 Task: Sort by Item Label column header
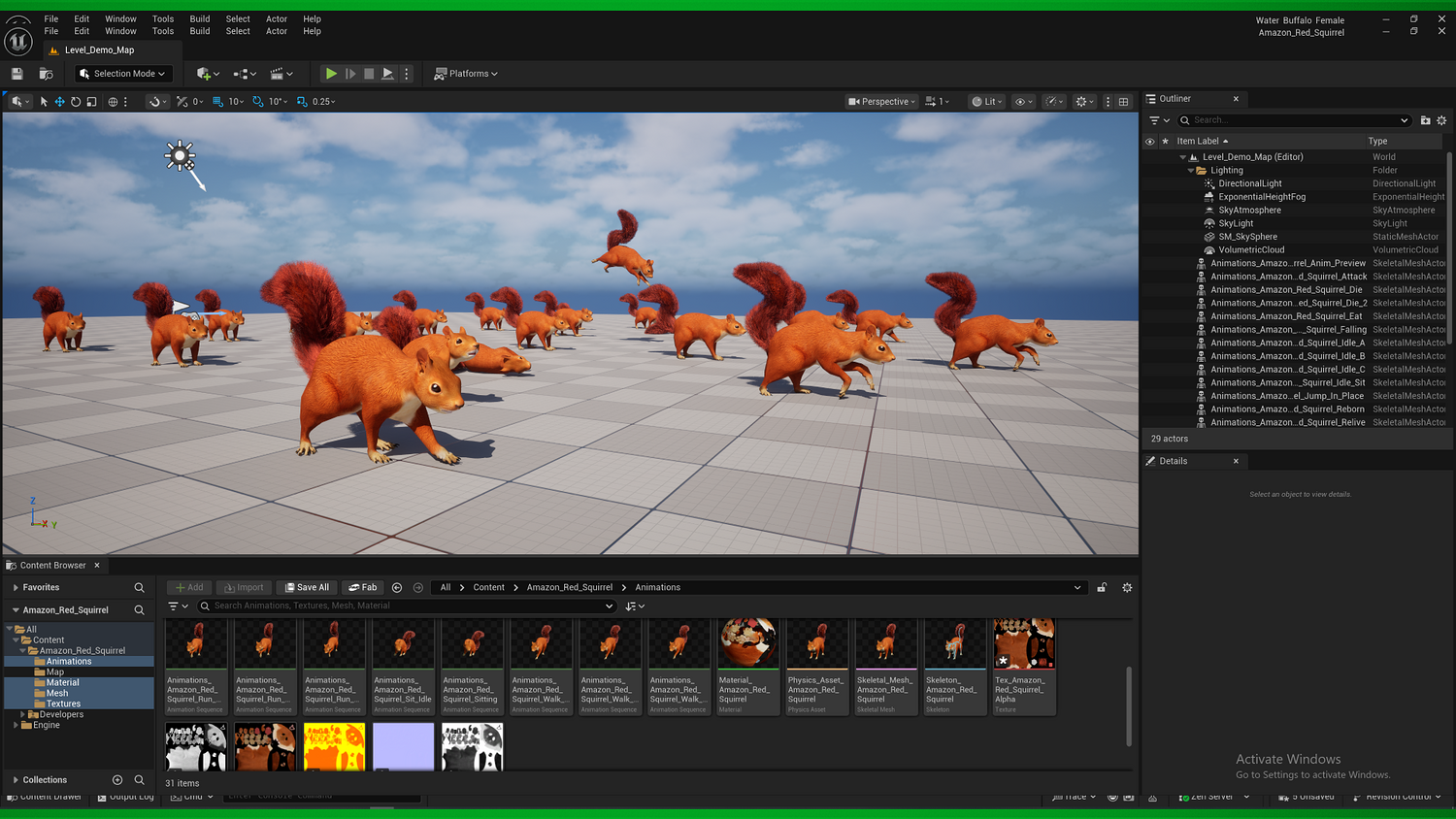pyautogui.click(x=1202, y=142)
